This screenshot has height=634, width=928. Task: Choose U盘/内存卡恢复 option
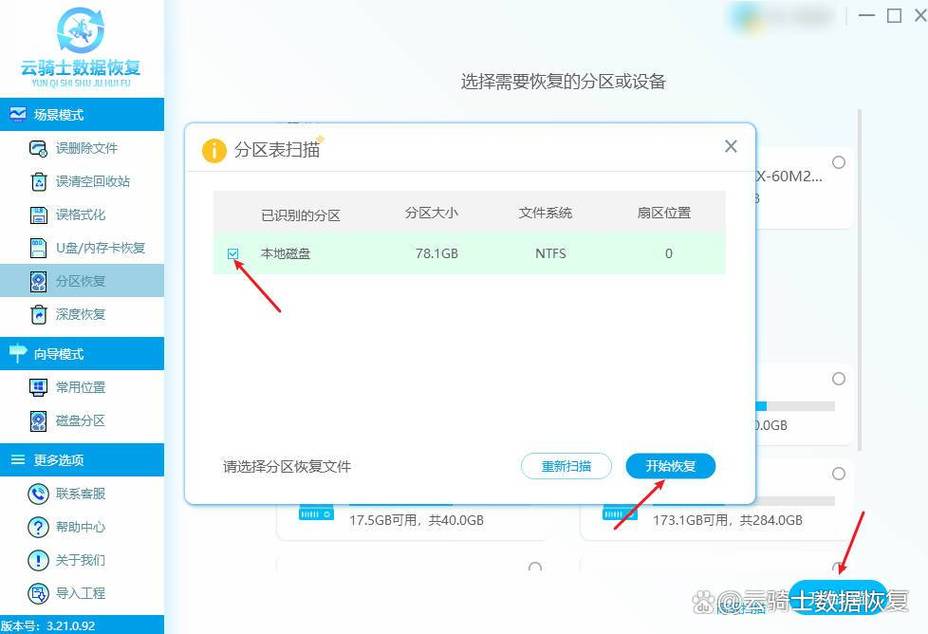pos(82,248)
